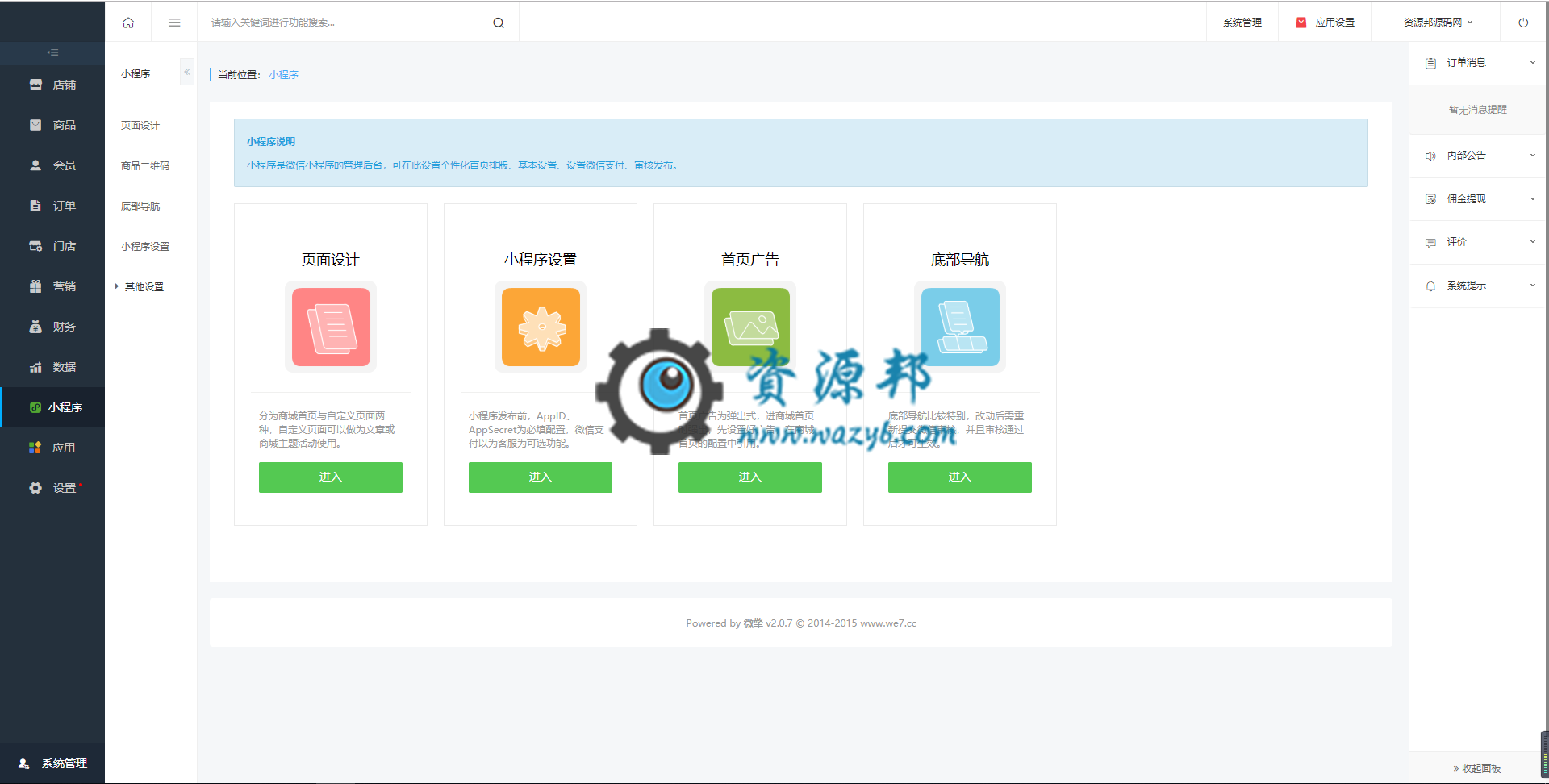The image size is (1549, 784).
Task: Expand the 内部公告 panel chevron
Action: coord(1533,156)
